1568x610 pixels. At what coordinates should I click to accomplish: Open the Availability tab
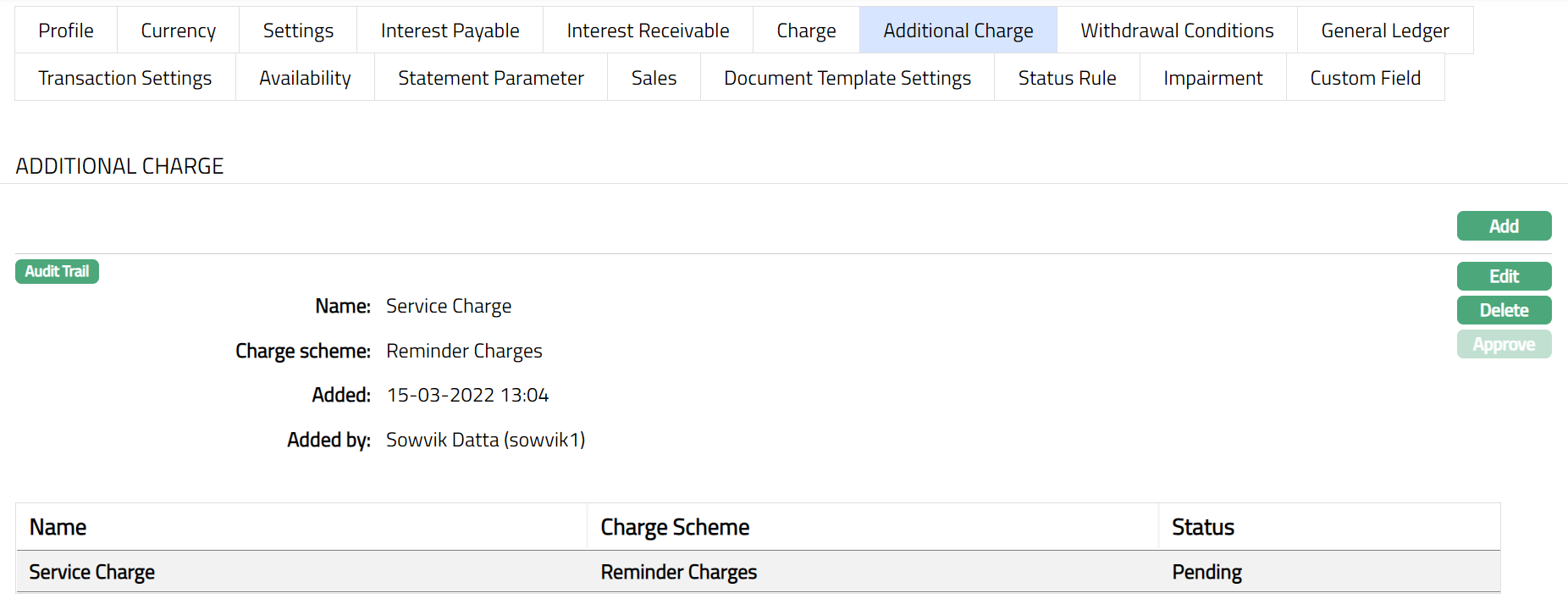click(x=305, y=78)
